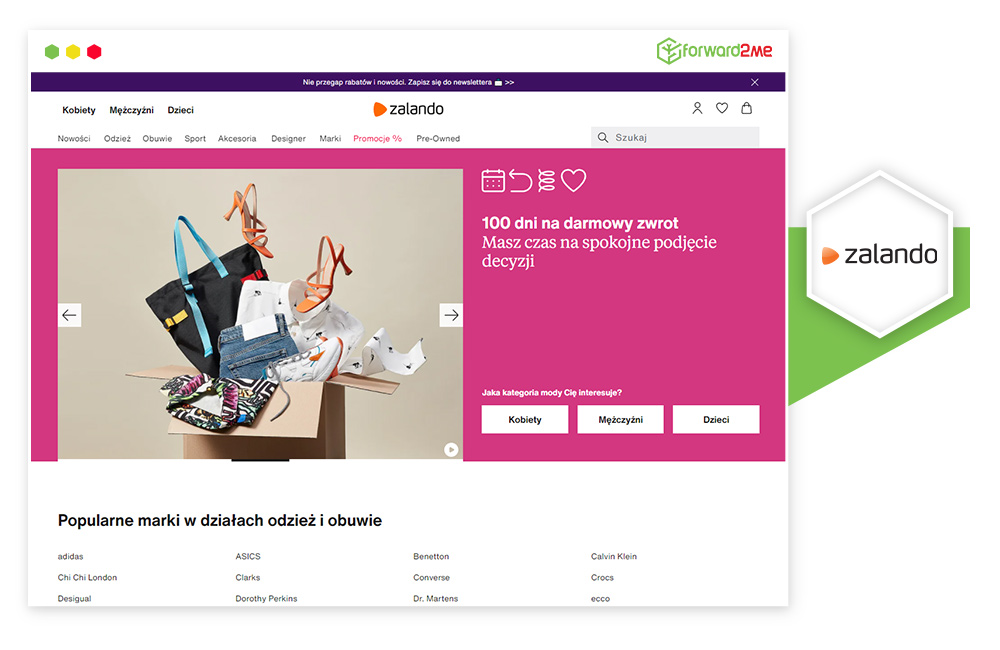Click the Zalando logo in header
Screen dimensions: 1000x650
click(x=408, y=109)
